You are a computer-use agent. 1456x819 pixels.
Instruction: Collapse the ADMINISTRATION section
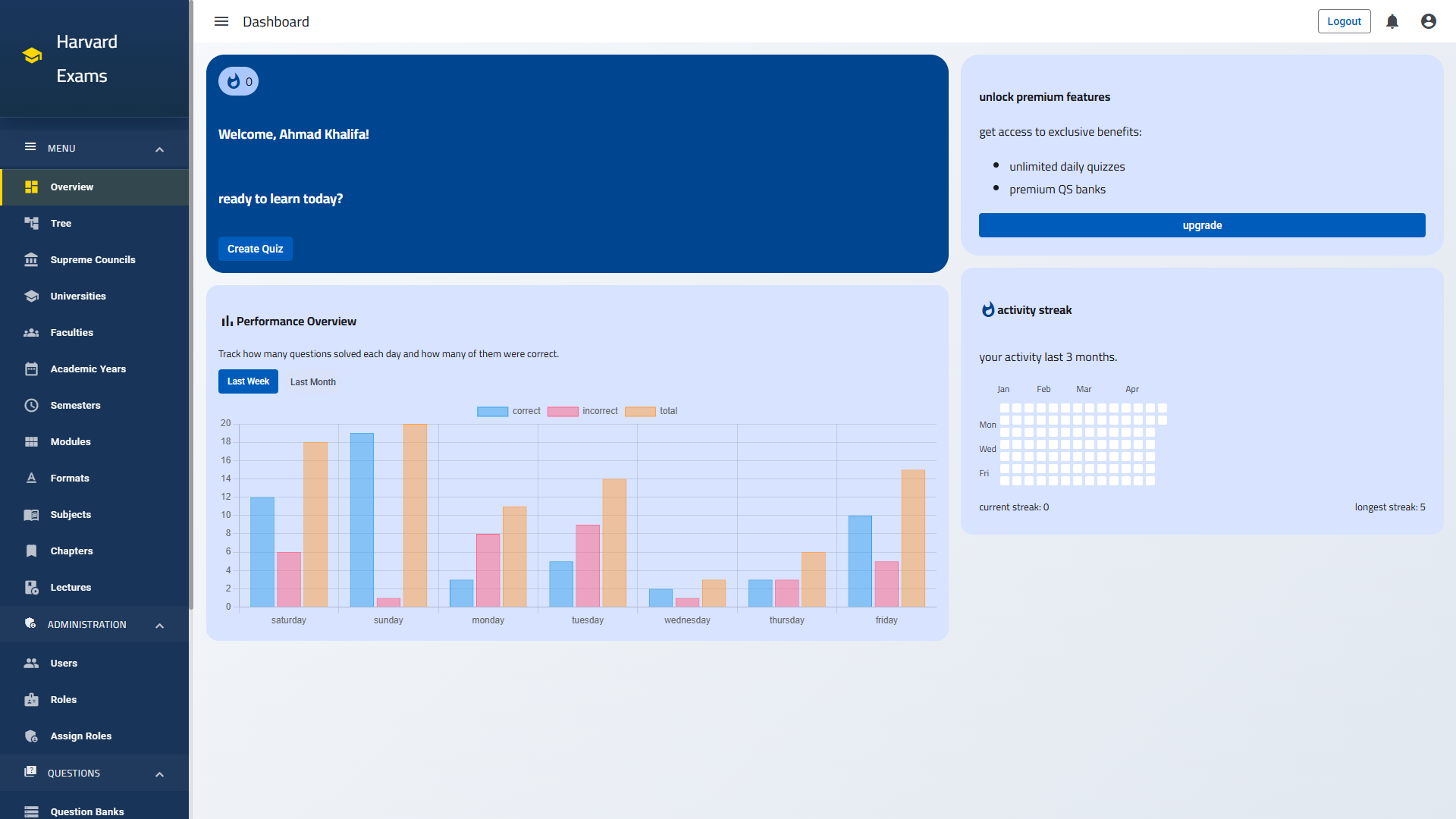coord(159,625)
